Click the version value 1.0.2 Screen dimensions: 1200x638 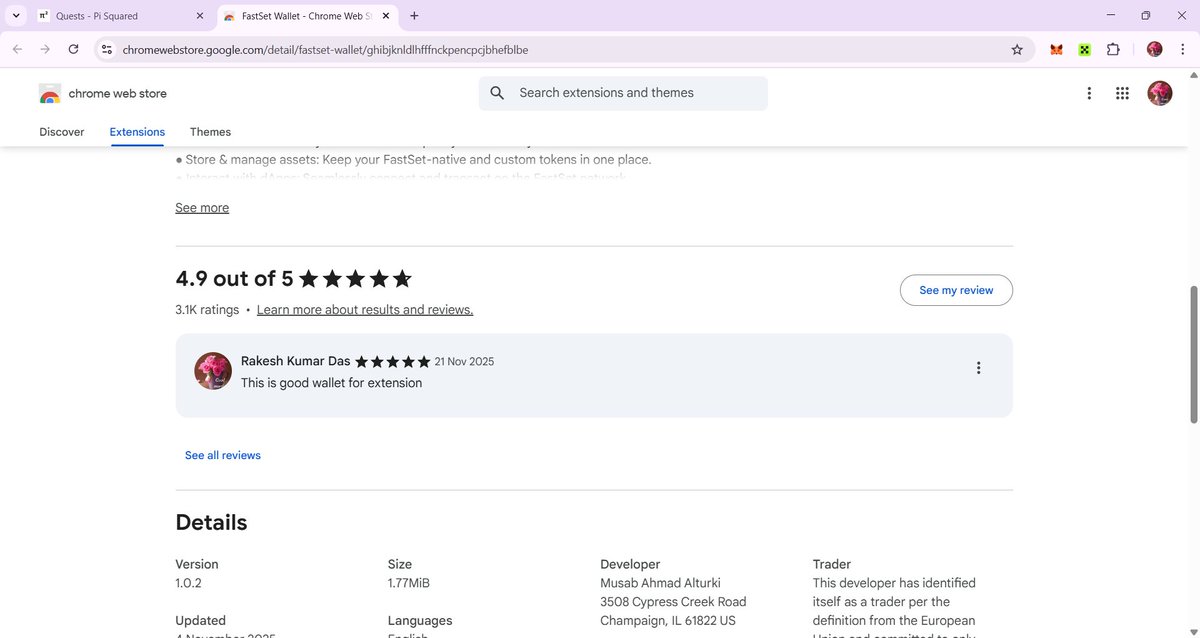188,583
